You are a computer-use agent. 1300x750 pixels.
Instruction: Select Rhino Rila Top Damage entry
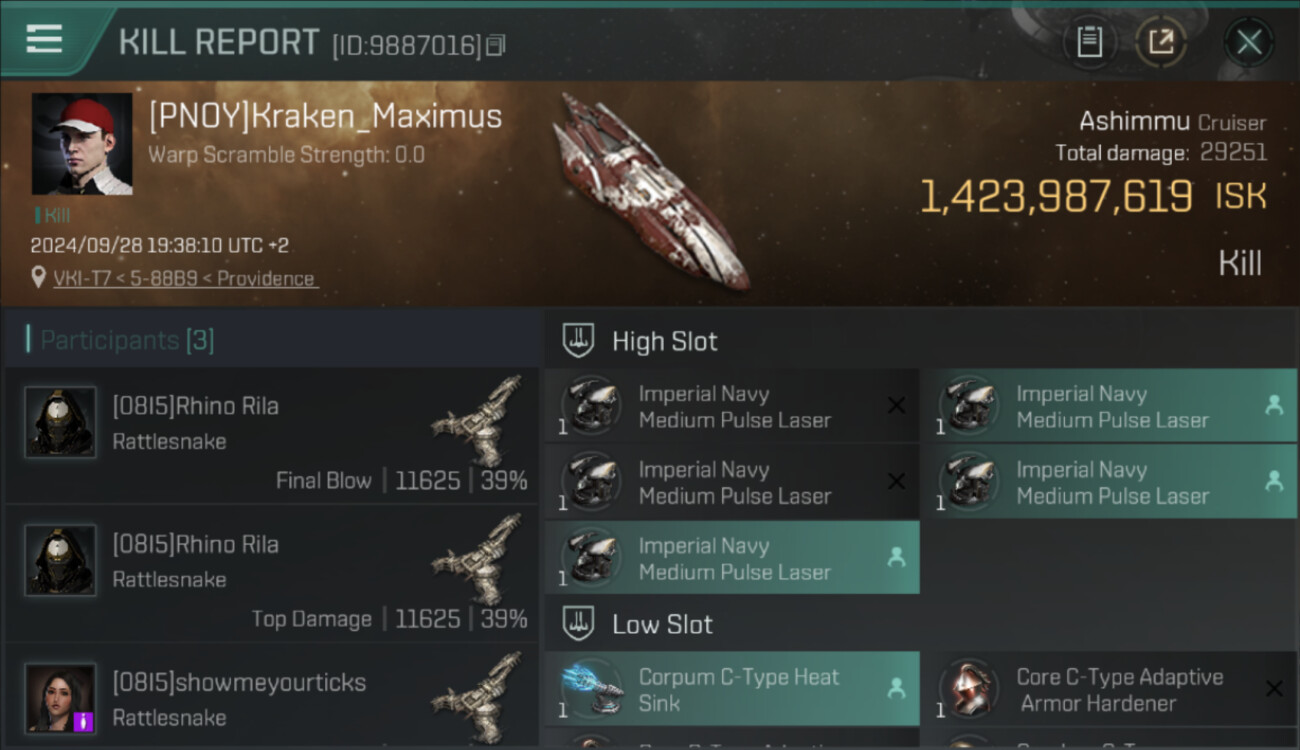click(271, 574)
